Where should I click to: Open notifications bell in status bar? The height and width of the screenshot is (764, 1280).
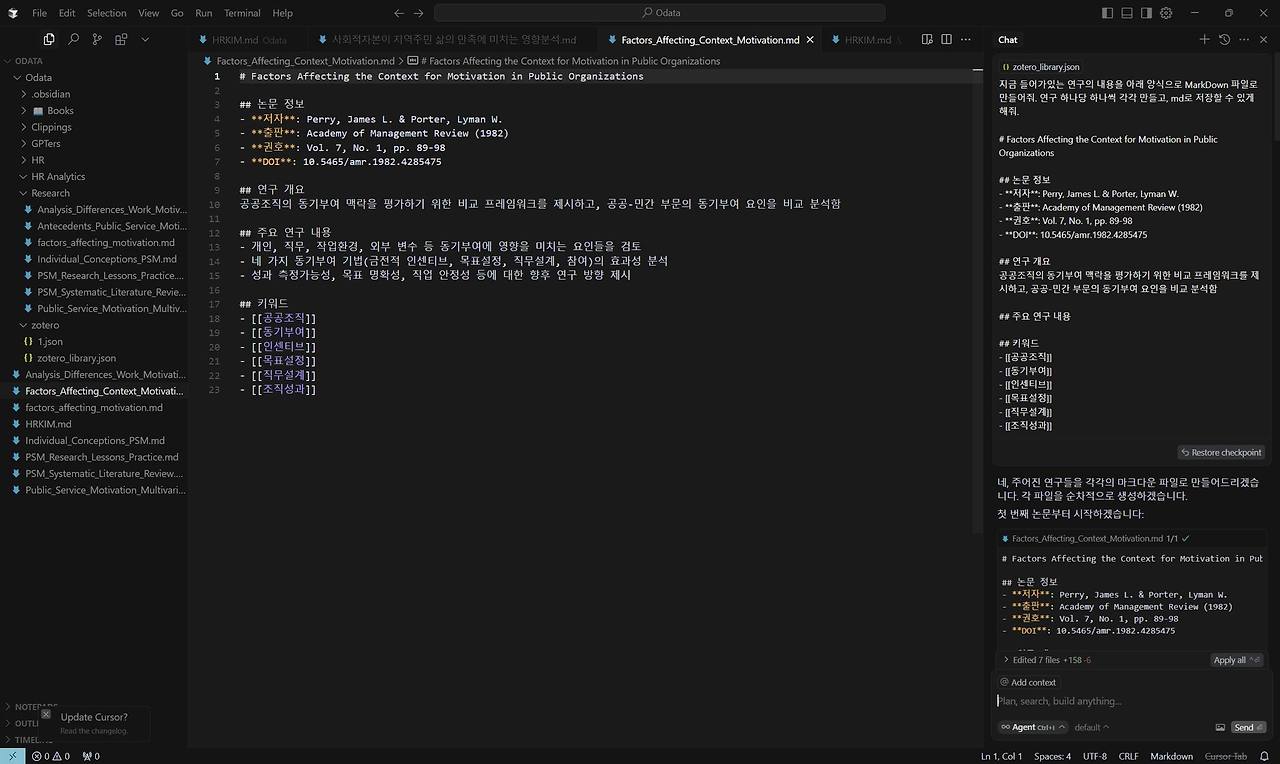click(x=1264, y=756)
